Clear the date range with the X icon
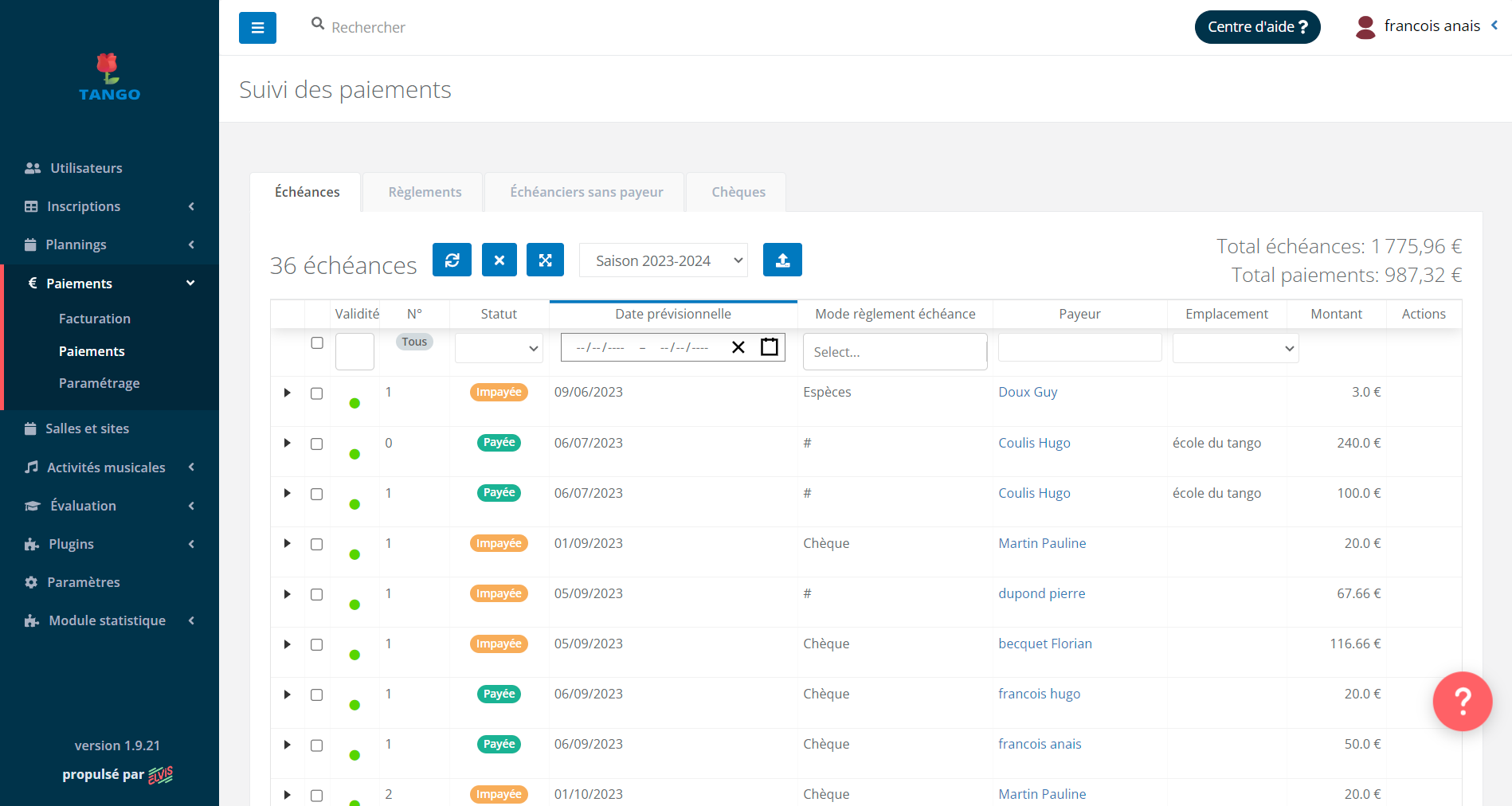1512x806 pixels. pos(738,347)
